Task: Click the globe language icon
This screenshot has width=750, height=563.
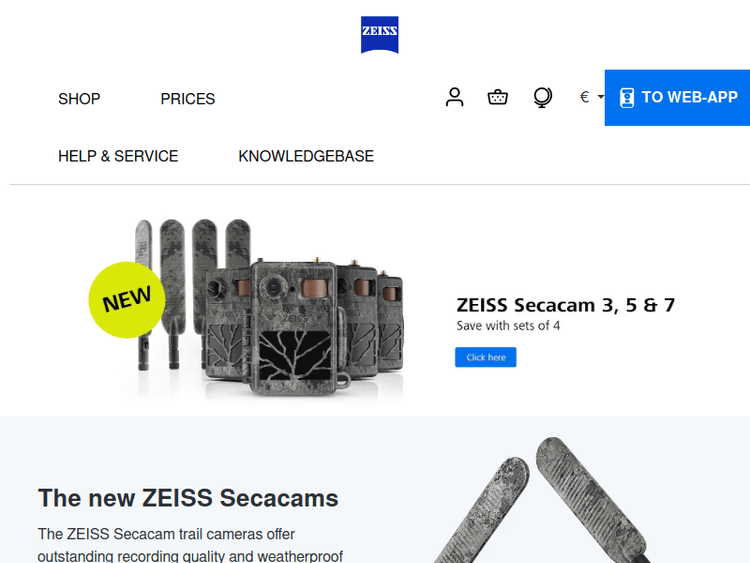Action: pos(542,97)
